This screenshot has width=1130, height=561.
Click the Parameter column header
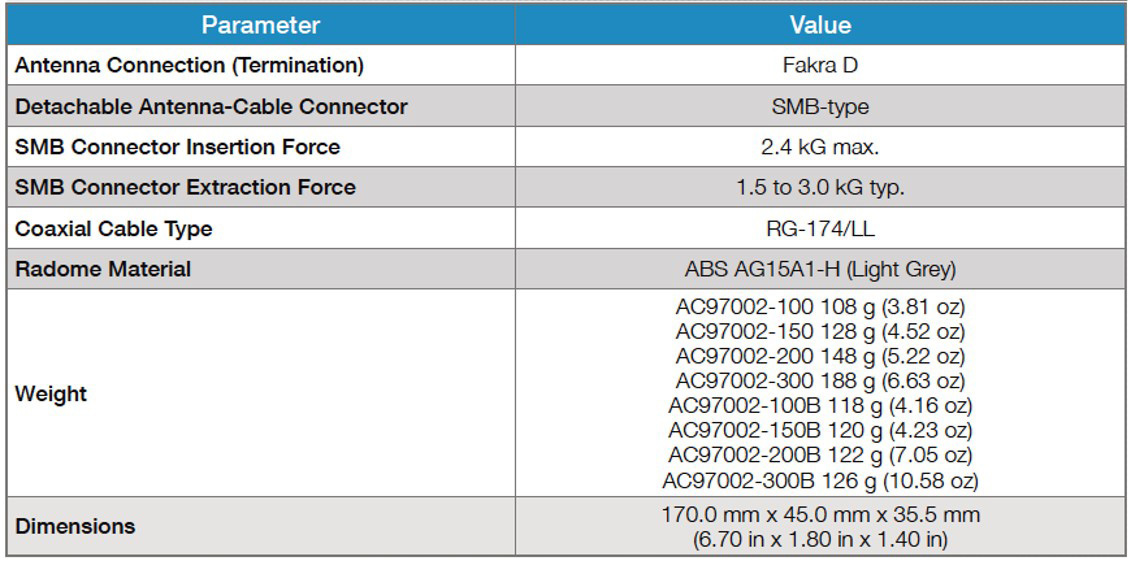261,25
